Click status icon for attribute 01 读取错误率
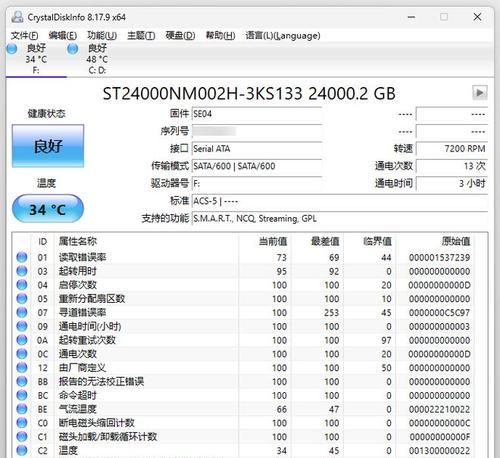The width and height of the screenshot is (500, 458). tap(22, 257)
